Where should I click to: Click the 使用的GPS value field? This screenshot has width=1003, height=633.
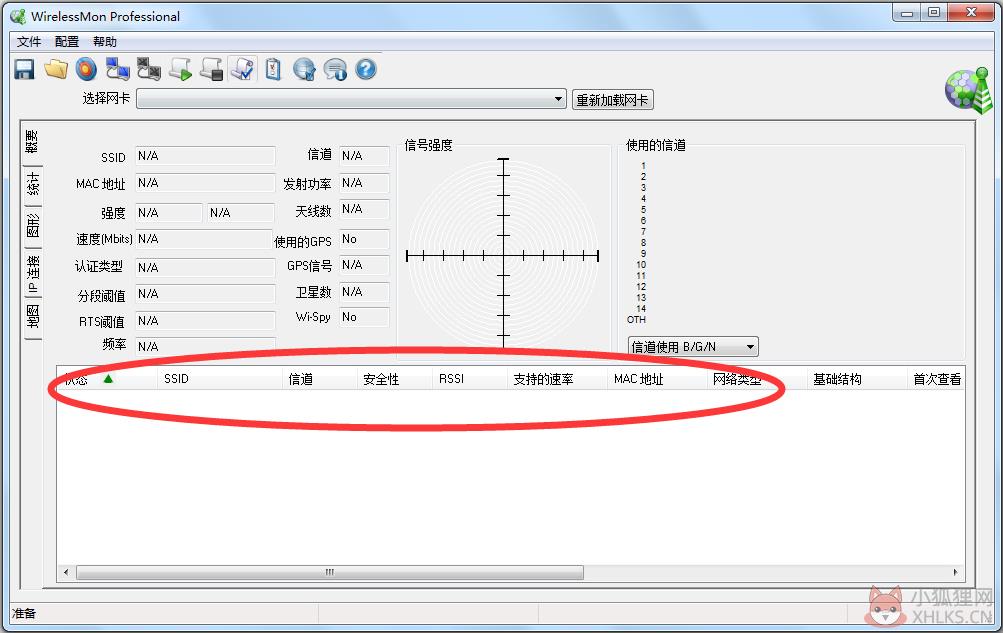pyautogui.click(x=364, y=239)
